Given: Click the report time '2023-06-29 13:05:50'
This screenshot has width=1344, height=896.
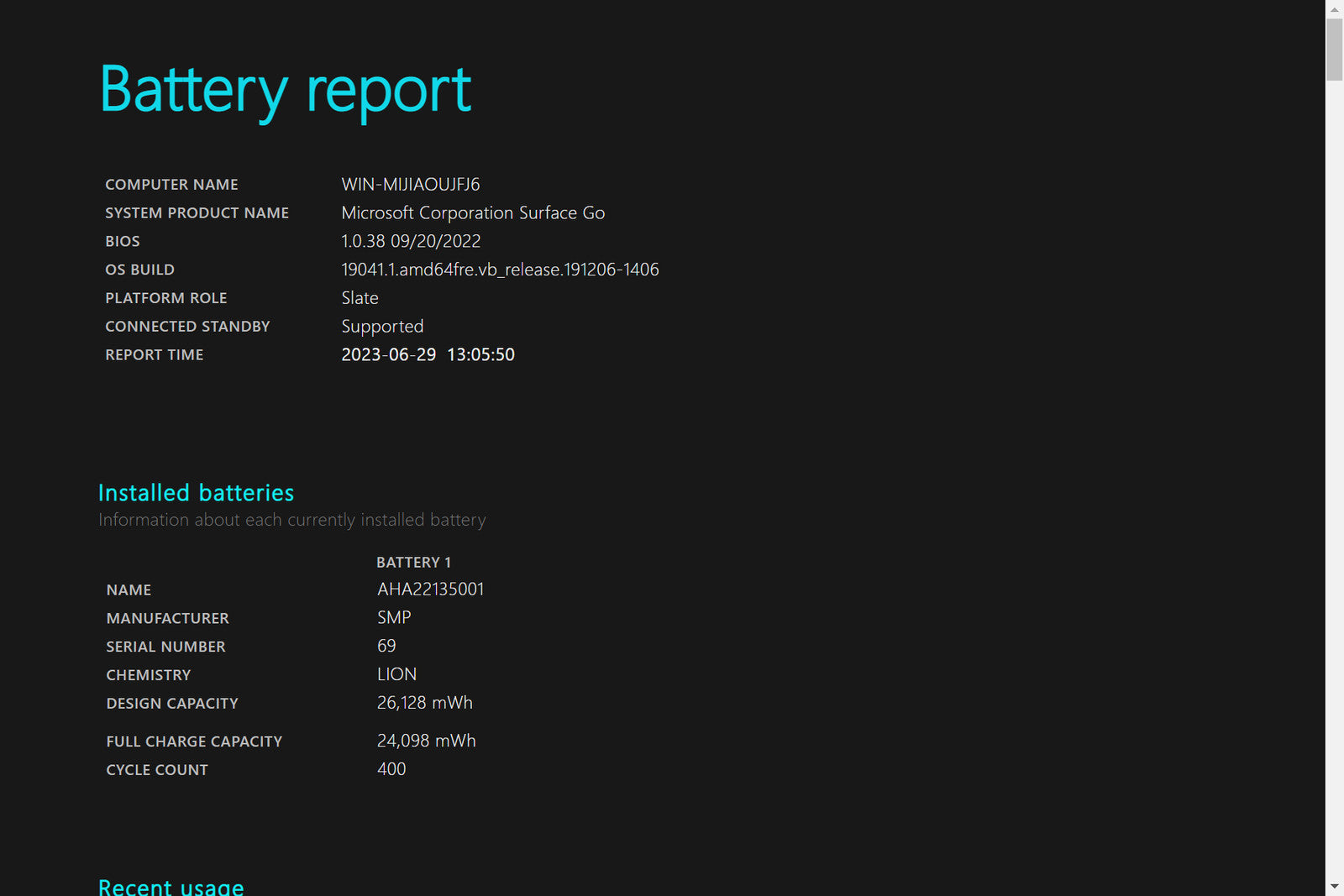Looking at the screenshot, I should (428, 355).
